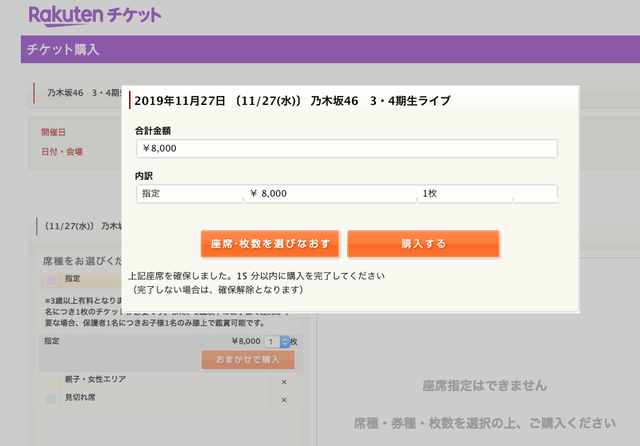The image size is (640, 446).
Task: Click the 見切れ席 seat type row
Action: [x=167, y=399]
